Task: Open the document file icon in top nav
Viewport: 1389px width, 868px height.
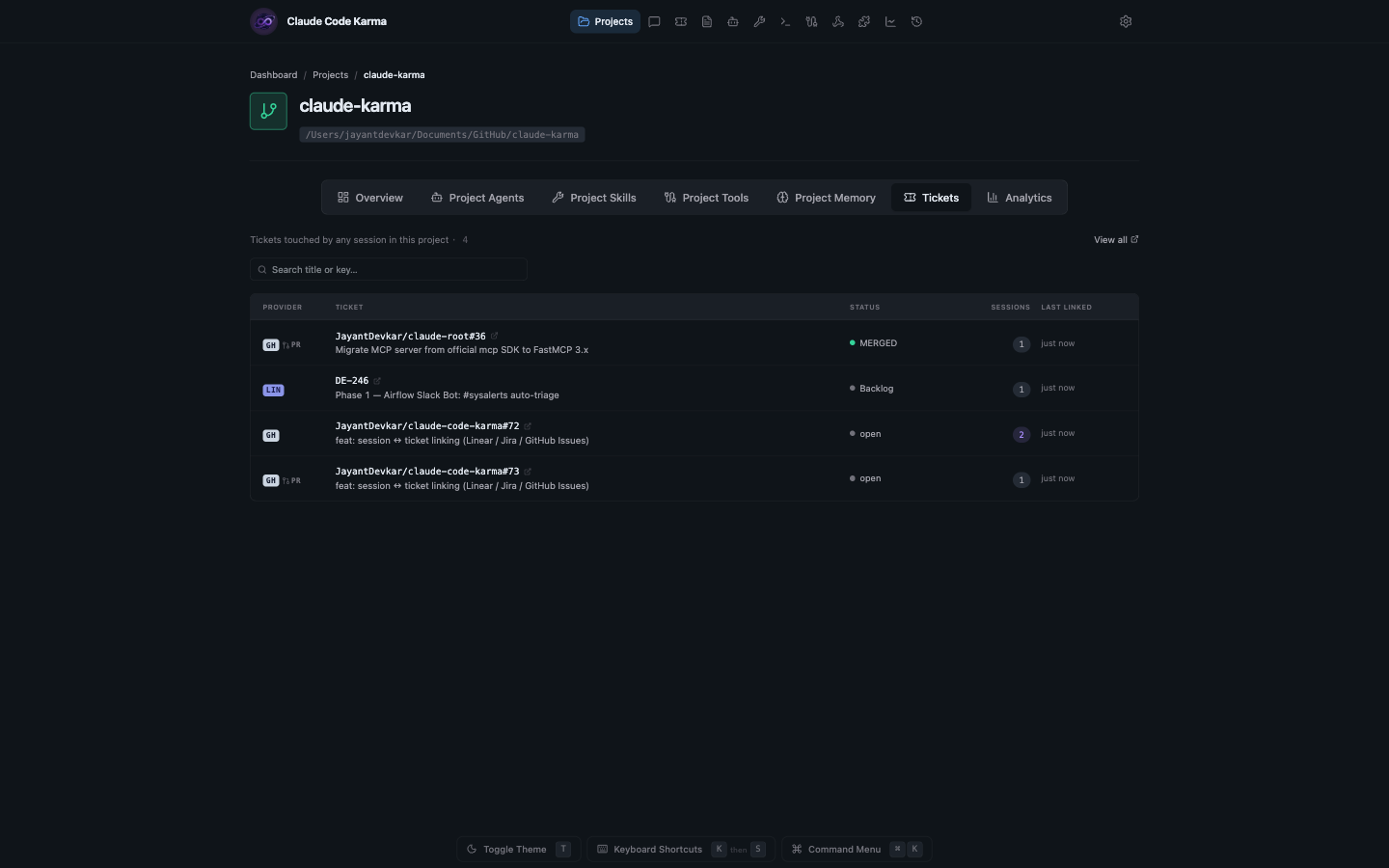Action: [x=707, y=21]
